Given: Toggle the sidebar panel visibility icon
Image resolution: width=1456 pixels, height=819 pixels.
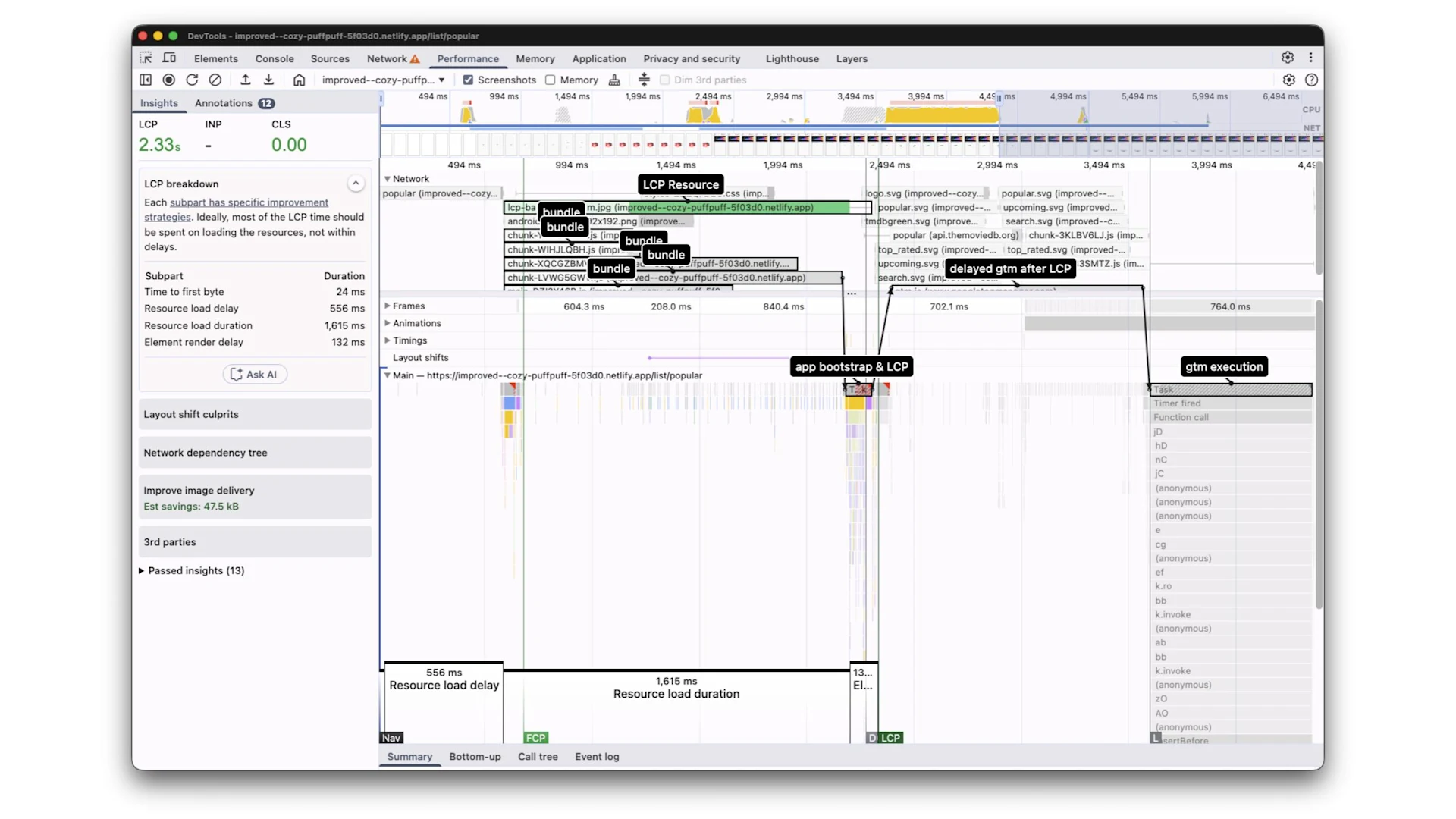Looking at the screenshot, I should coord(146,80).
